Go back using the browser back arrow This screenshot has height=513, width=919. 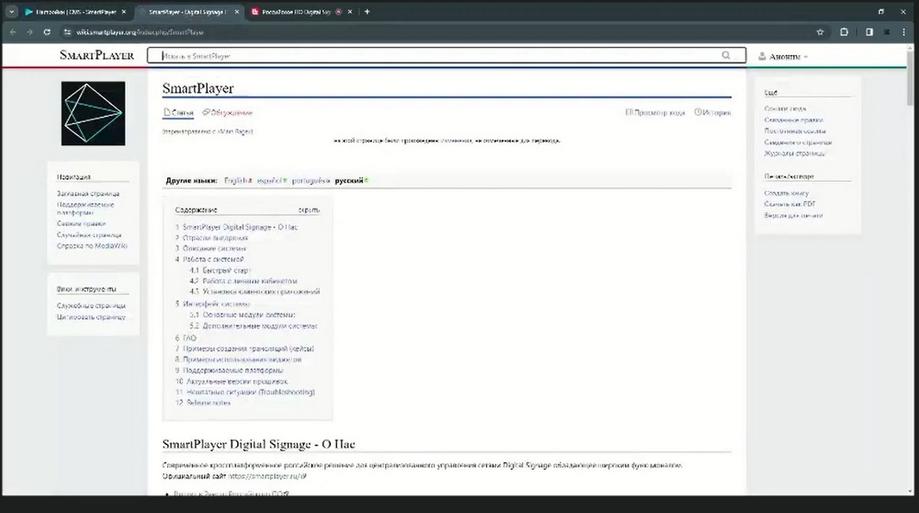click(13, 32)
